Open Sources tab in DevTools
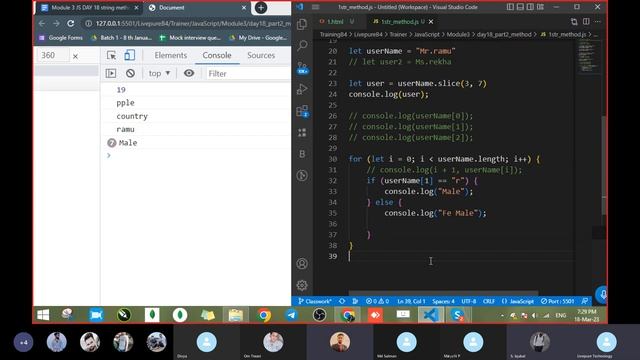640x360 pixels. (261, 55)
